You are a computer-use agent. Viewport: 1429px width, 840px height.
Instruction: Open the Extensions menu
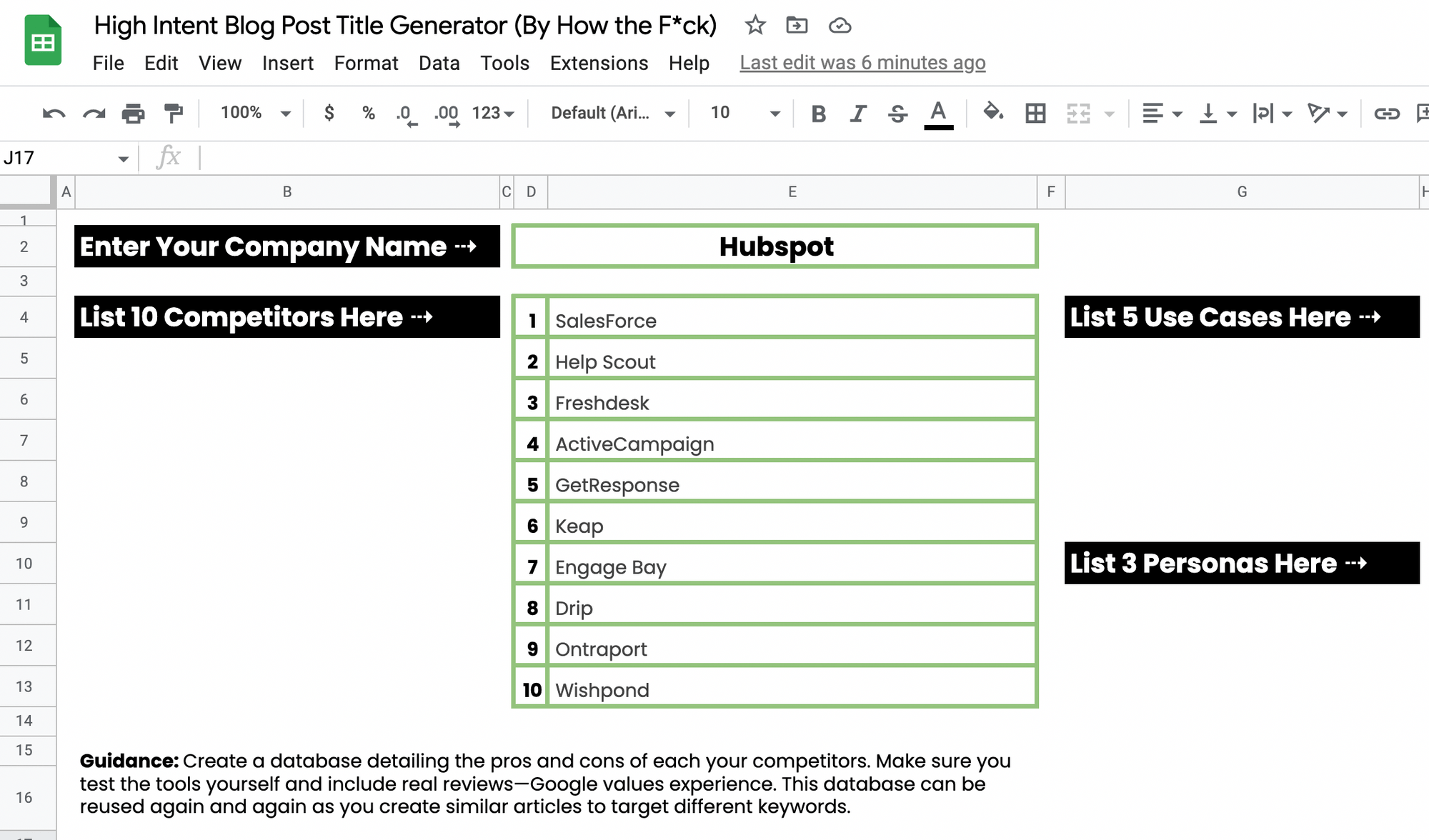pyautogui.click(x=599, y=63)
